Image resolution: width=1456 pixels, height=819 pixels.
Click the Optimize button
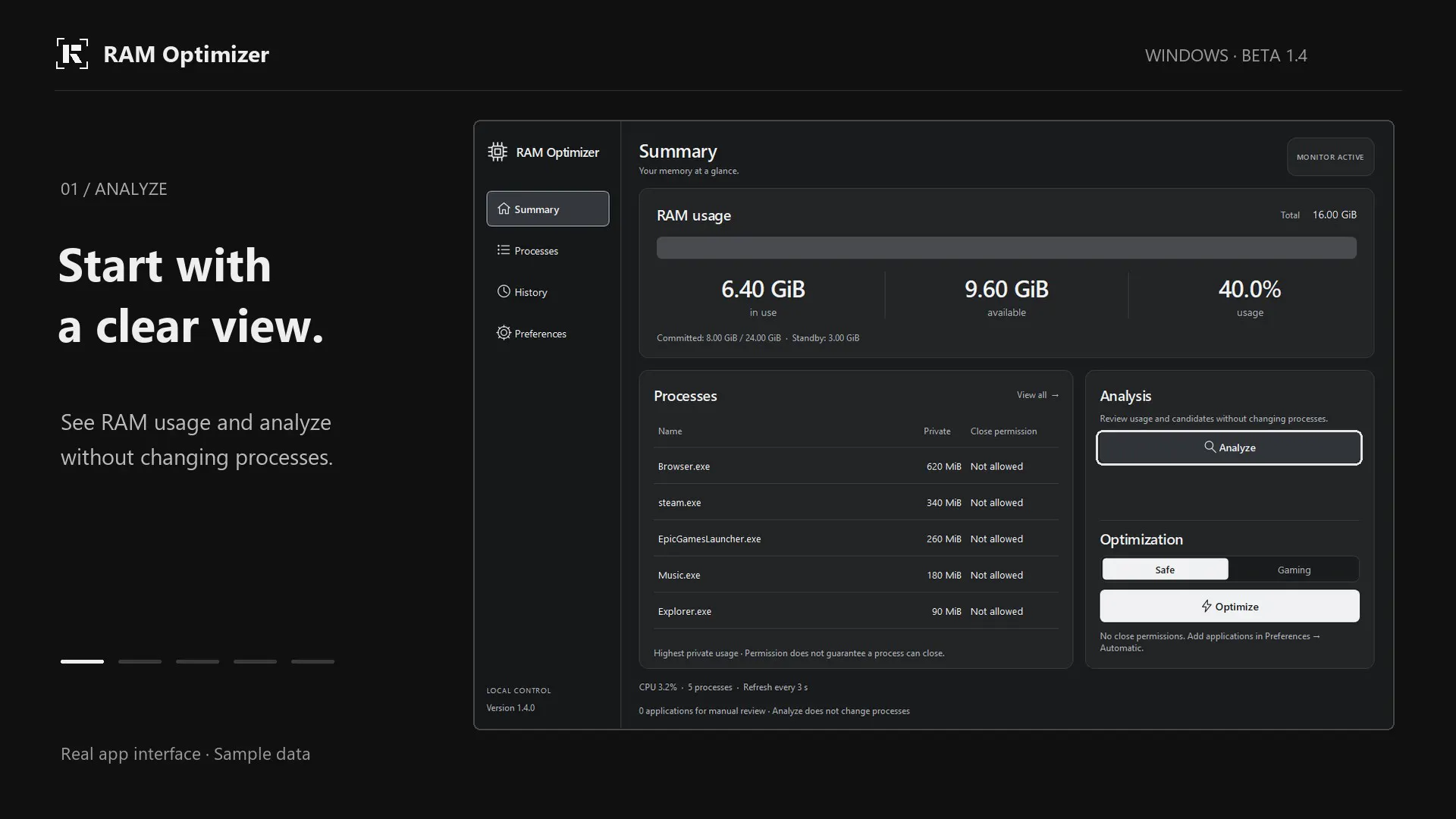click(x=1229, y=606)
